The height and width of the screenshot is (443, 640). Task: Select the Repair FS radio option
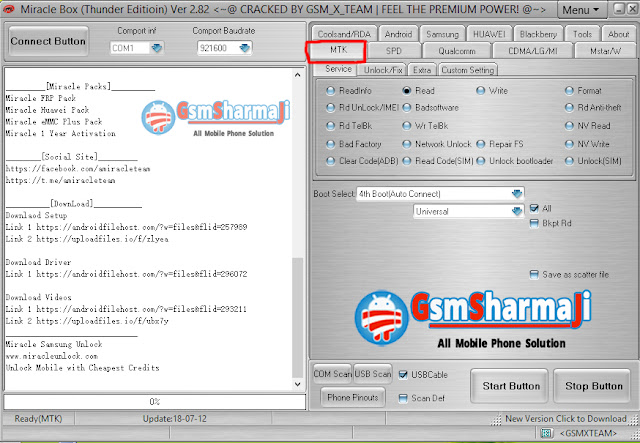tap(481, 144)
